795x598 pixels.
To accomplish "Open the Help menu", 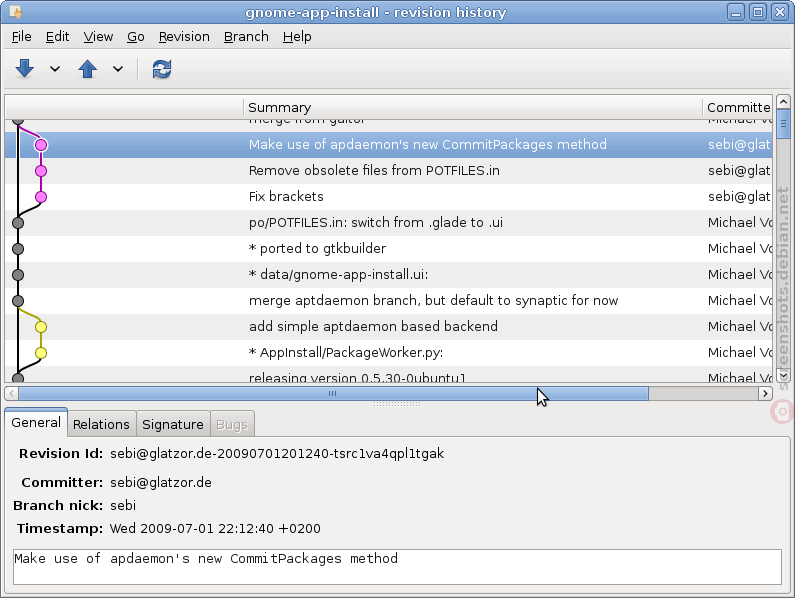I will tap(297, 37).
